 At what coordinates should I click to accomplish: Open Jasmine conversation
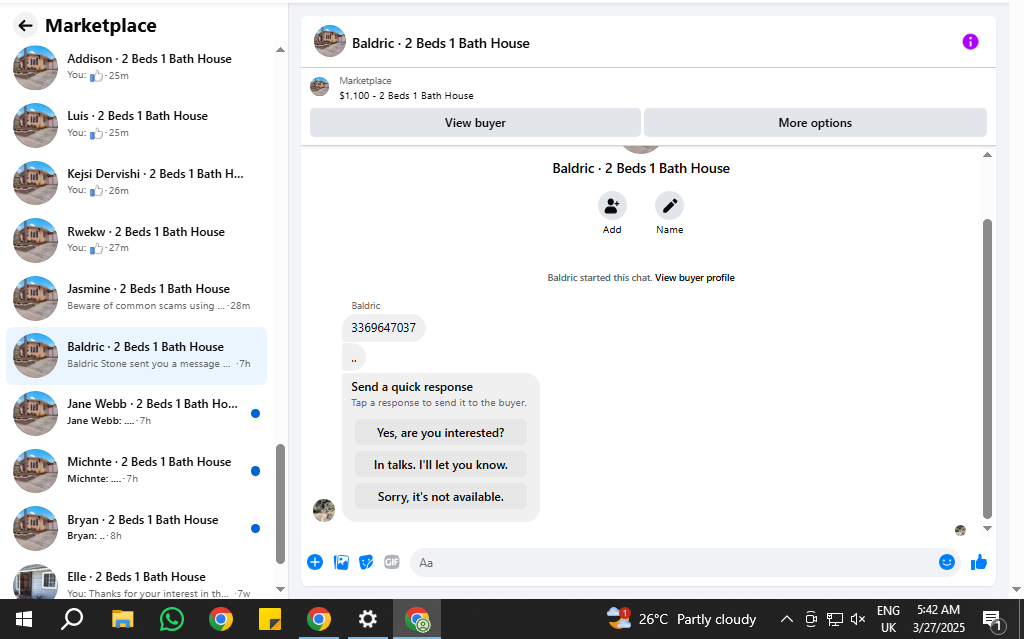coord(136,297)
